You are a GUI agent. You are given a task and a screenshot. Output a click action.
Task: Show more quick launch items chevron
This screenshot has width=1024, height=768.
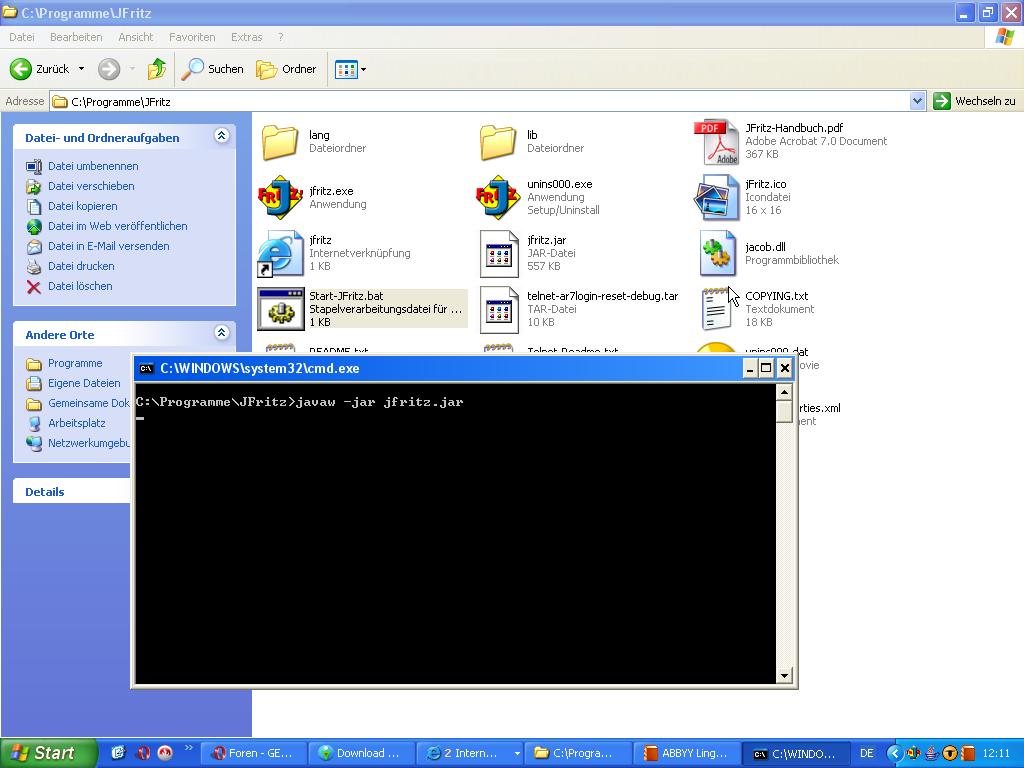click(189, 748)
